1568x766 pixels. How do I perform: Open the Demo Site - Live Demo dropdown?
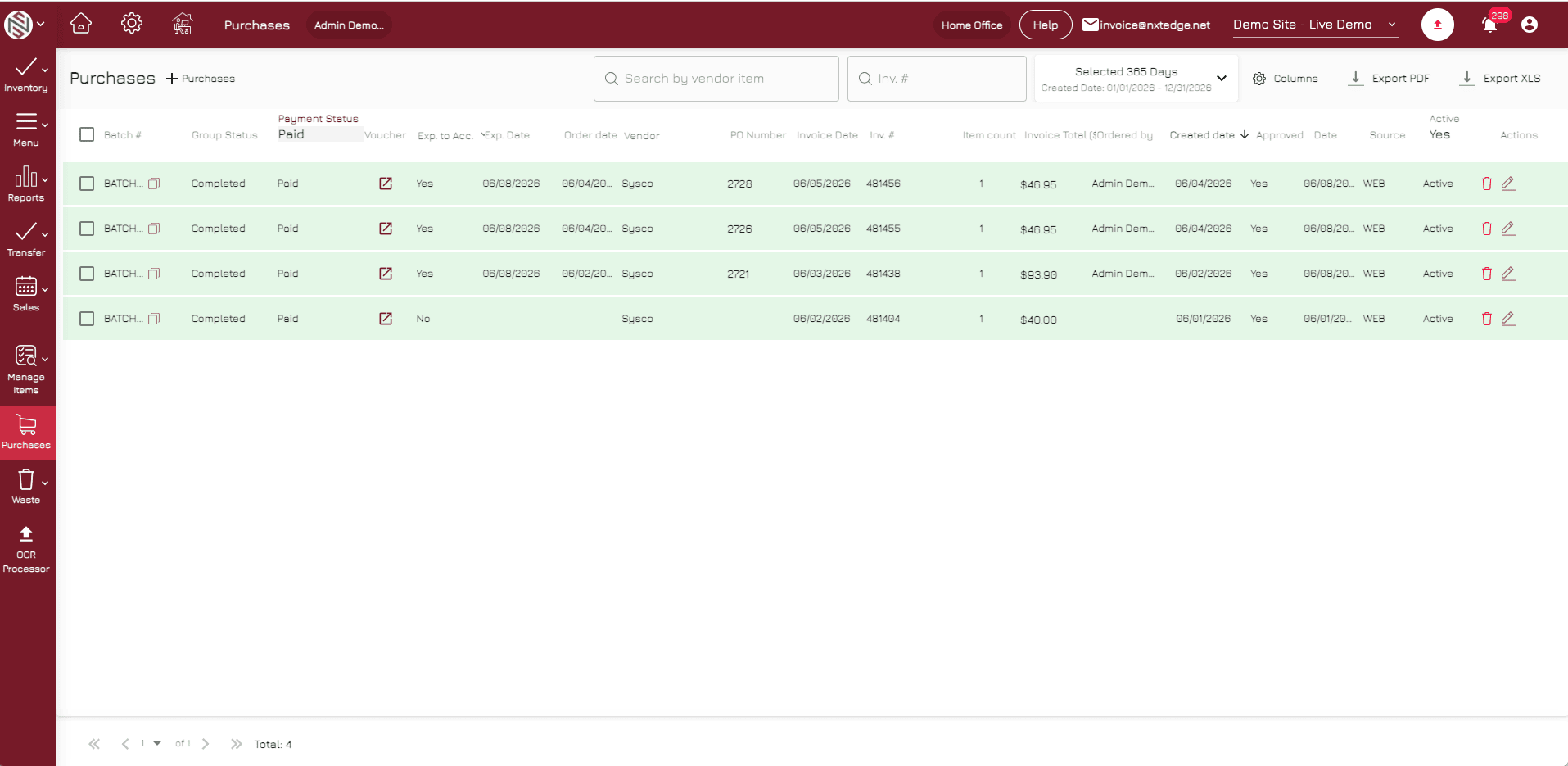pyautogui.click(x=1314, y=25)
